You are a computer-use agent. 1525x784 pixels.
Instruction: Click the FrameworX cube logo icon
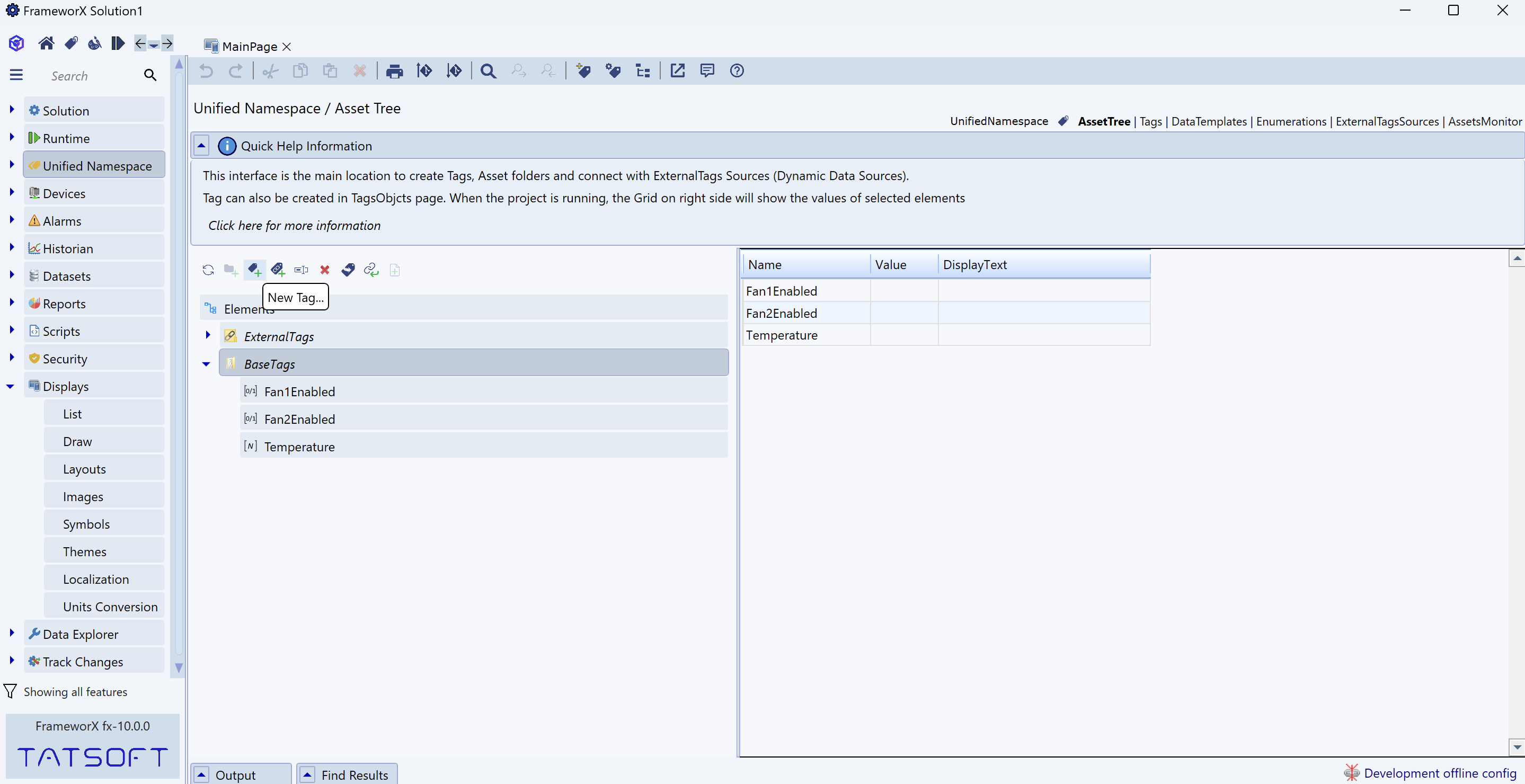pos(16,43)
